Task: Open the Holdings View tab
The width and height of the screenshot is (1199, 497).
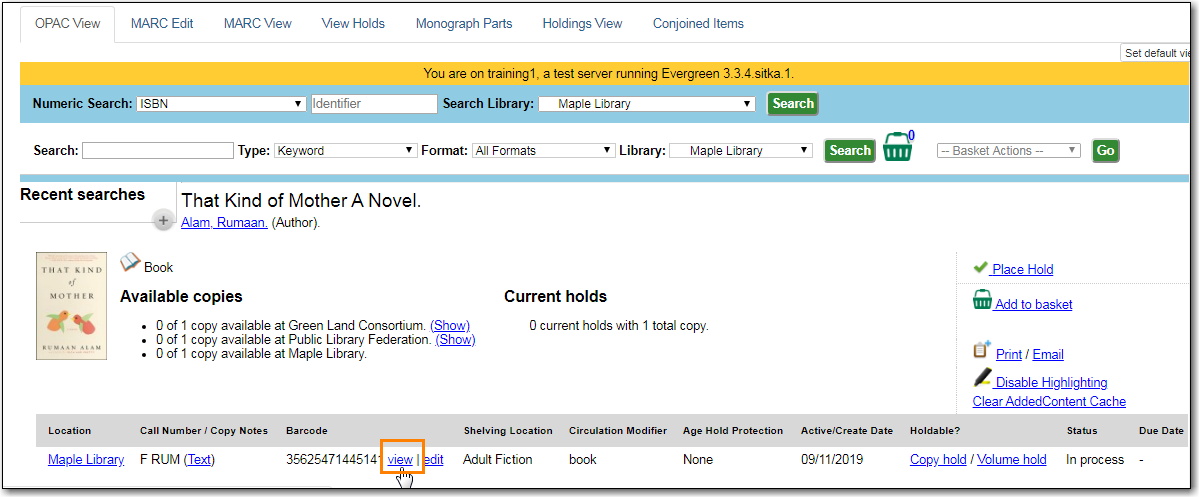Action: pos(582,23)
